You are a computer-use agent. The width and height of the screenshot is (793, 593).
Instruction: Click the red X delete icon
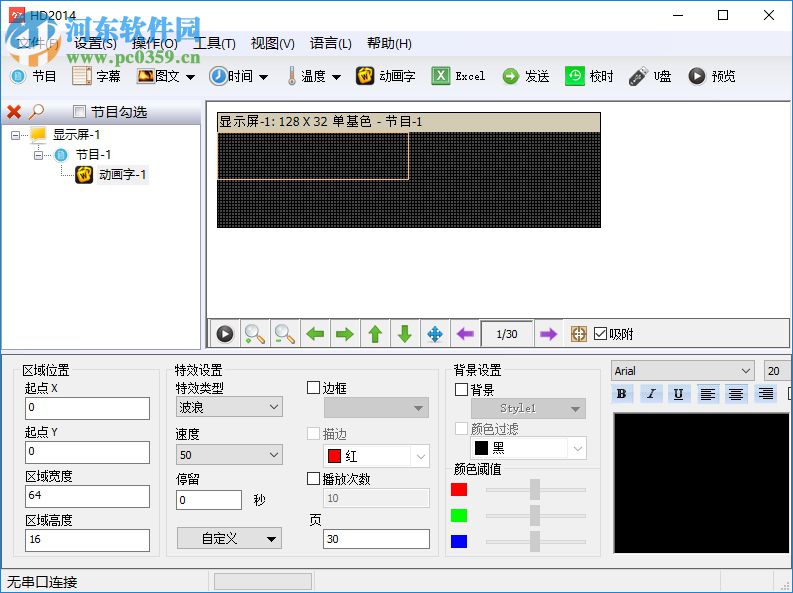tap(14, 112)
